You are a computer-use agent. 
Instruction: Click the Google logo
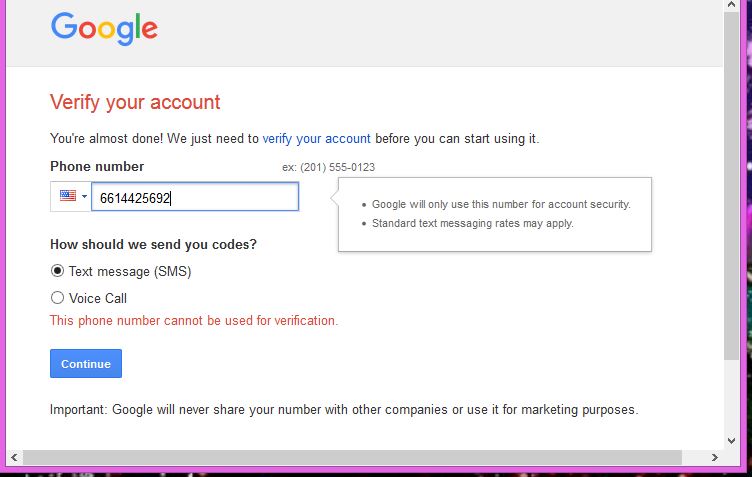(104, 28)
